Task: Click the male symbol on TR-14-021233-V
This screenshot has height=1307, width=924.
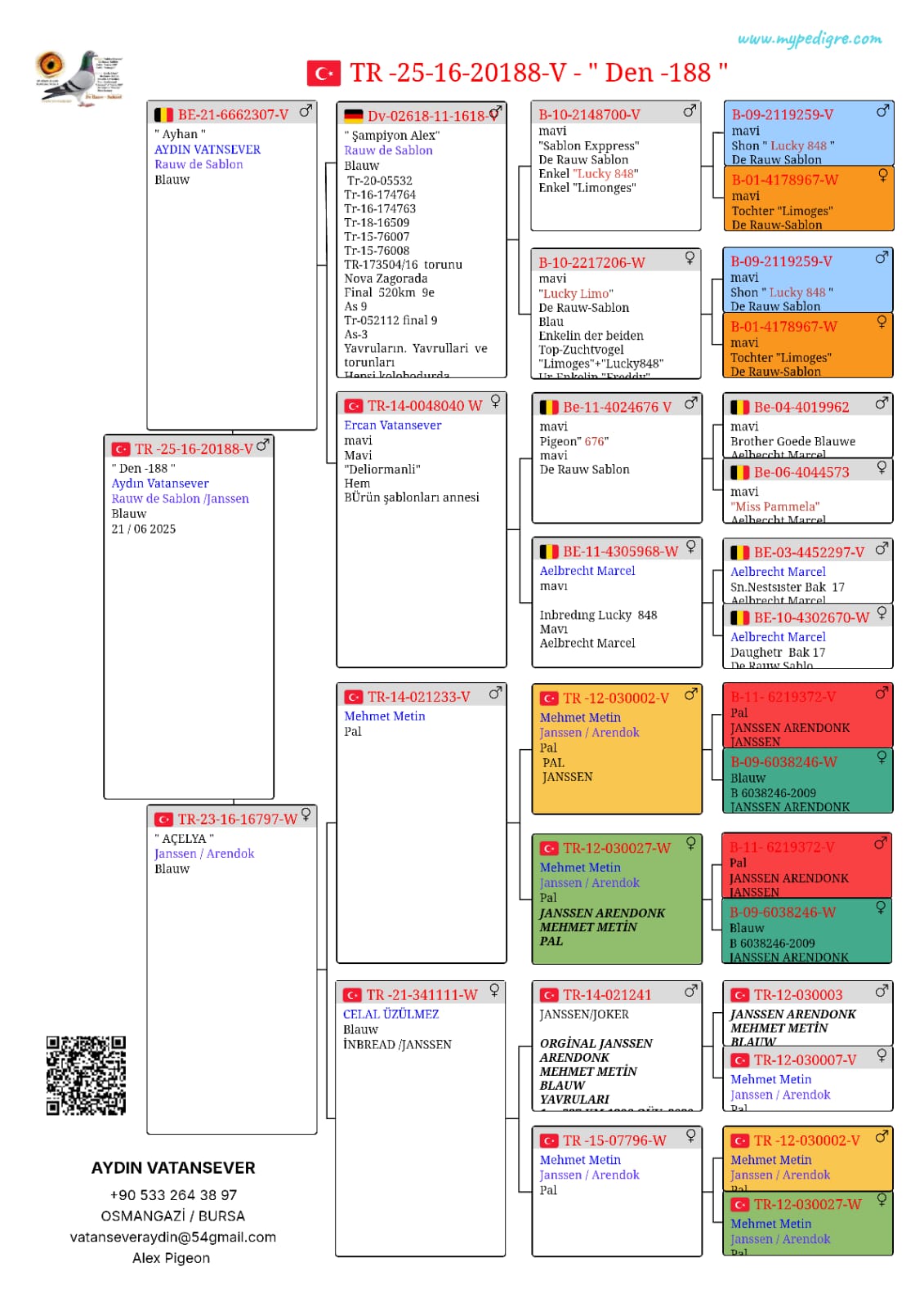Action: point(495,693)
